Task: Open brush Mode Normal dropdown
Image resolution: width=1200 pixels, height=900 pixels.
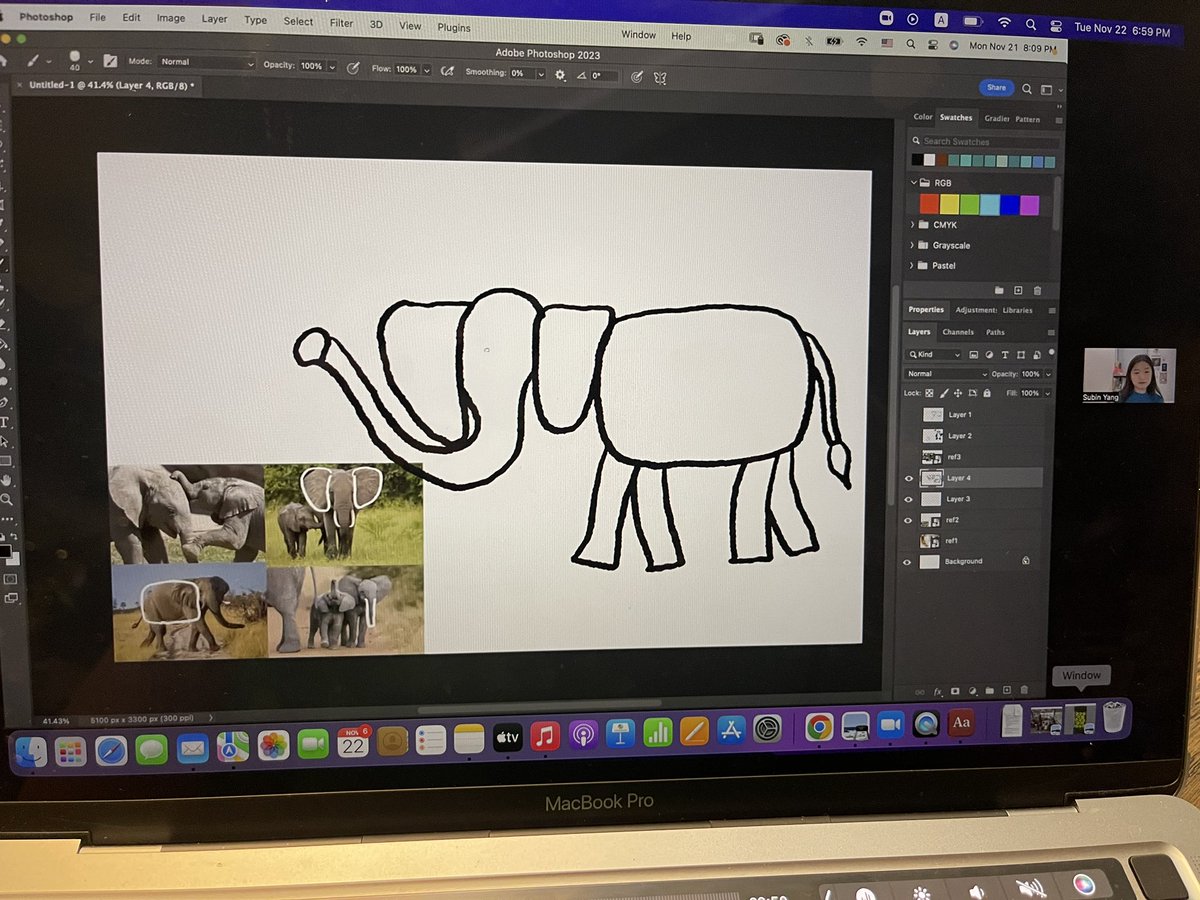Action: [208, 63]
